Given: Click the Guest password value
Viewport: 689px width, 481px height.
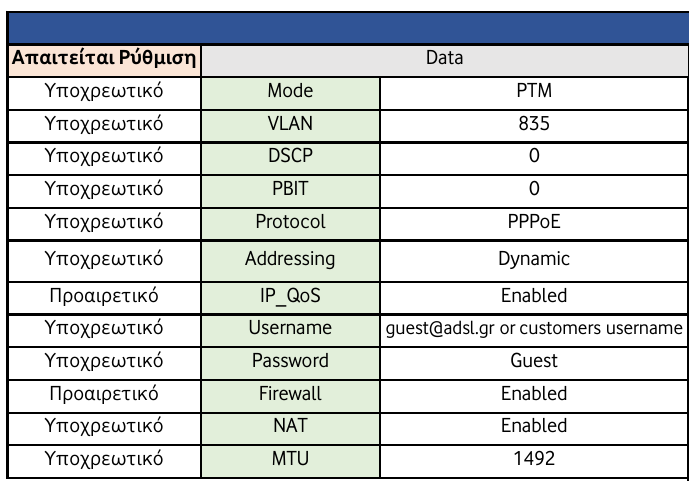Looking at the screenshot, I should click(534, 361).
